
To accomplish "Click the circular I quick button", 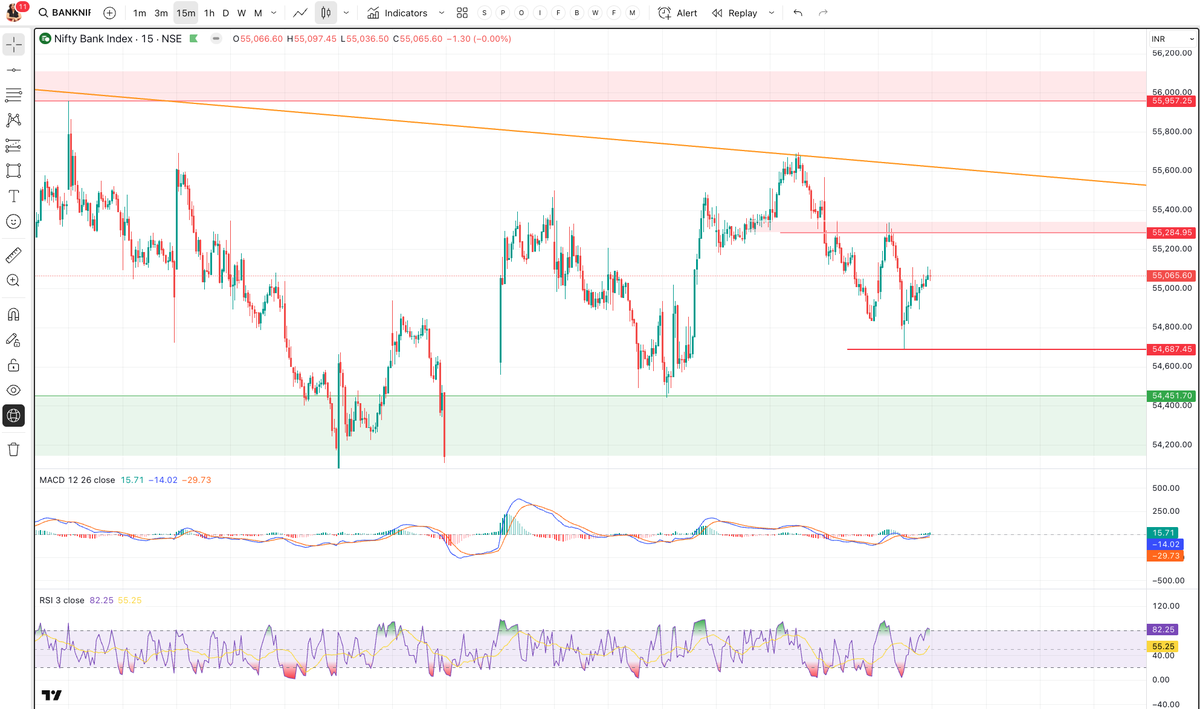I will (x=540, y=13).
